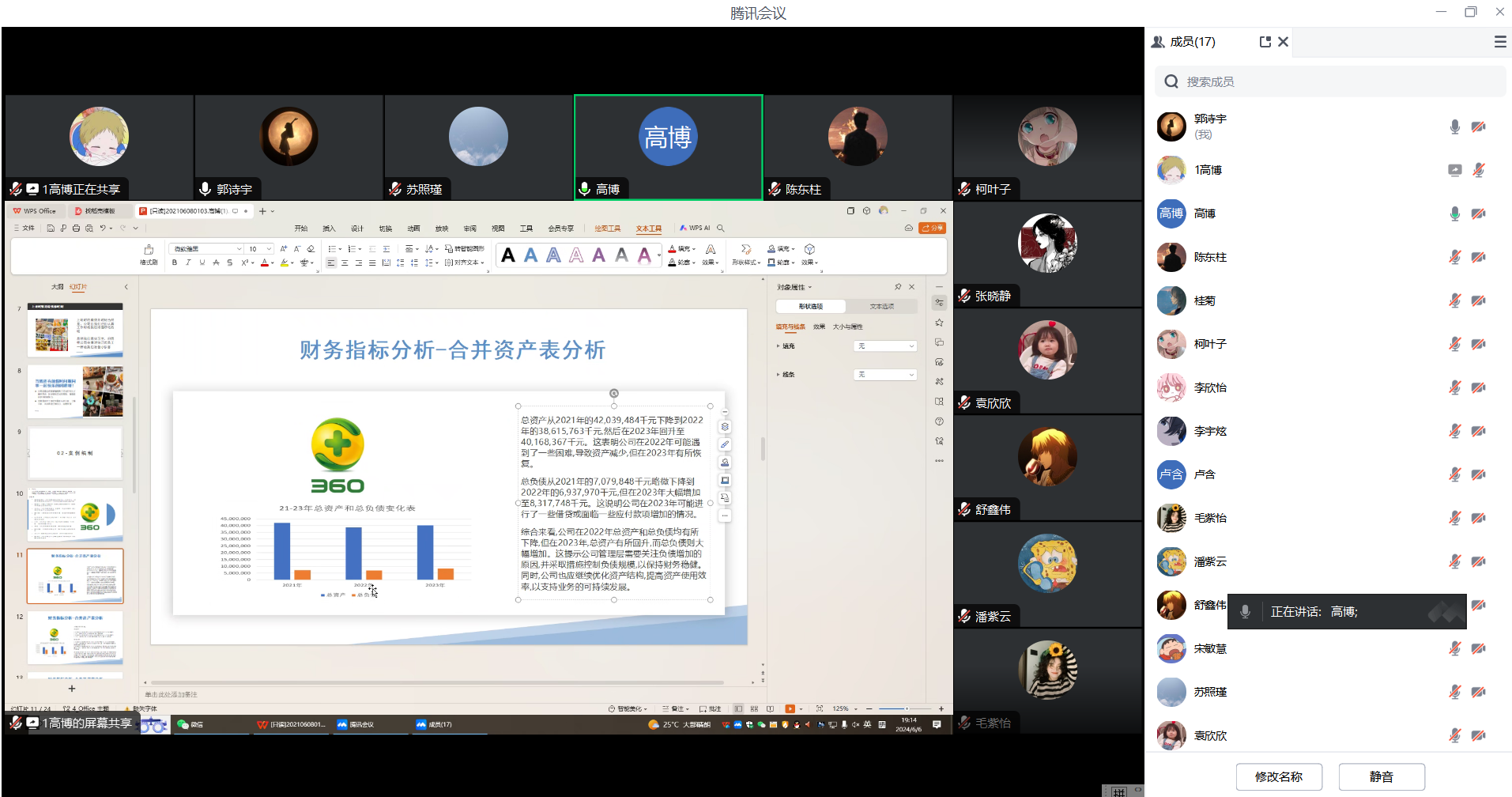Image resolution: width=1512 pixels, height=797 pixels.
Task: Center-align text in WPS ribbon
Action: click(345, 263)
